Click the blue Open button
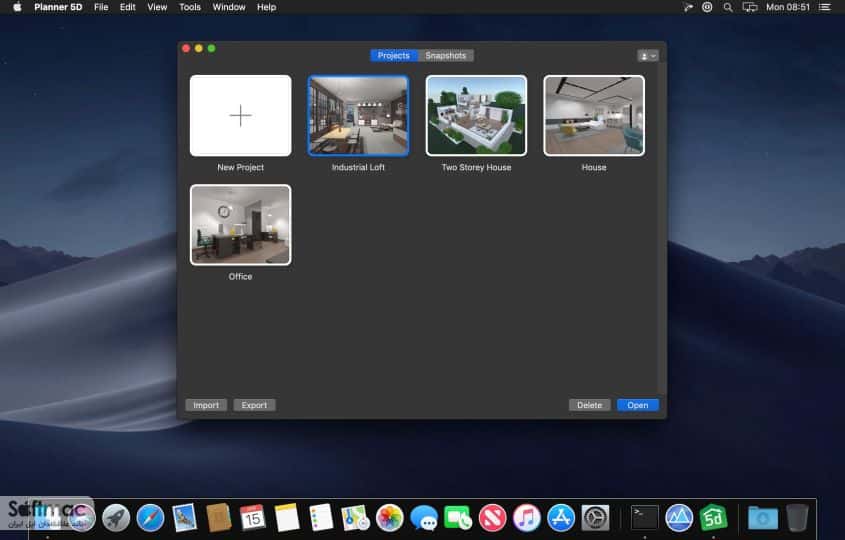The image size is (845, 540). tap(638, 405)
